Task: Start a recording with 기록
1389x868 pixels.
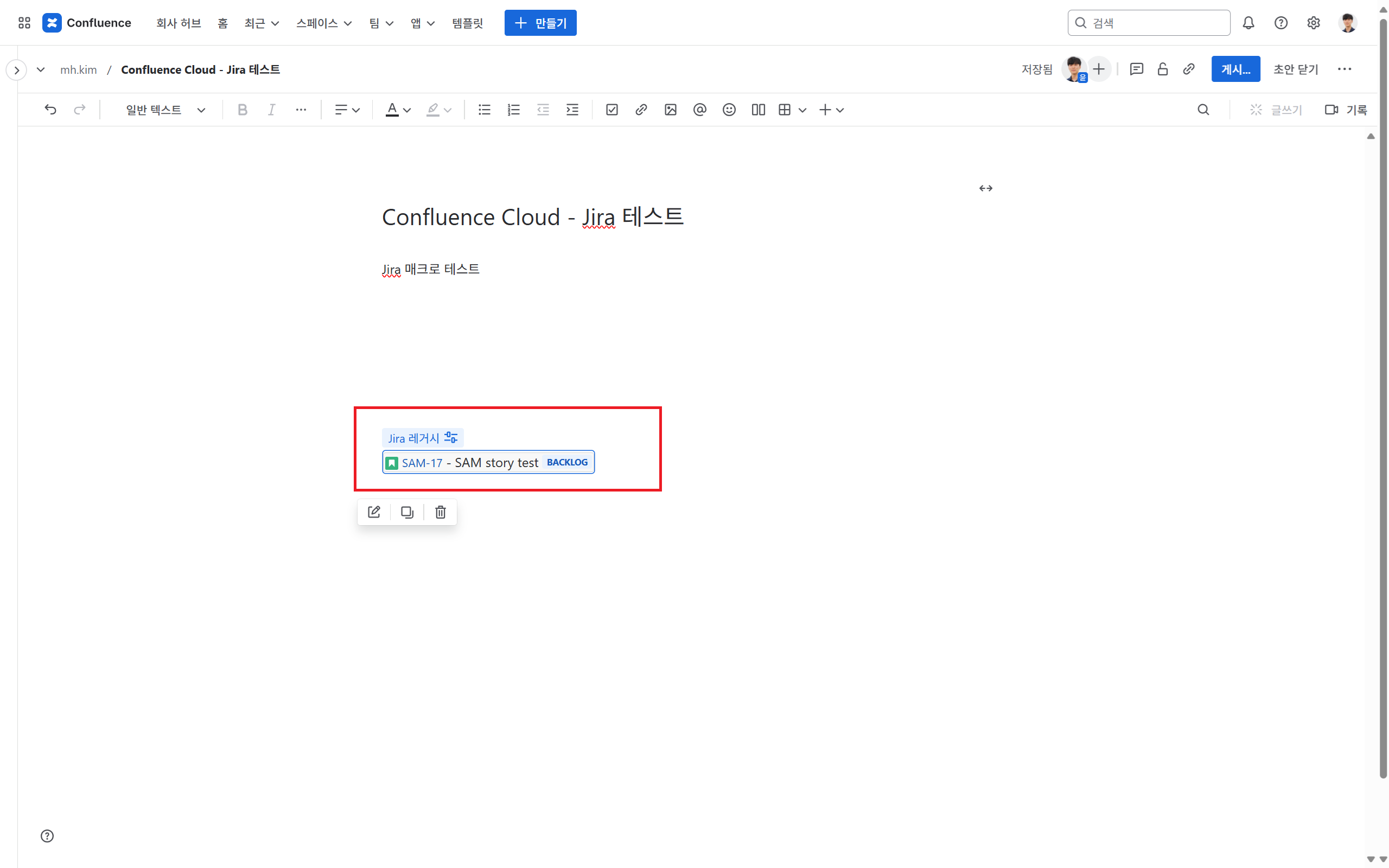Action: coord(1346,110)
